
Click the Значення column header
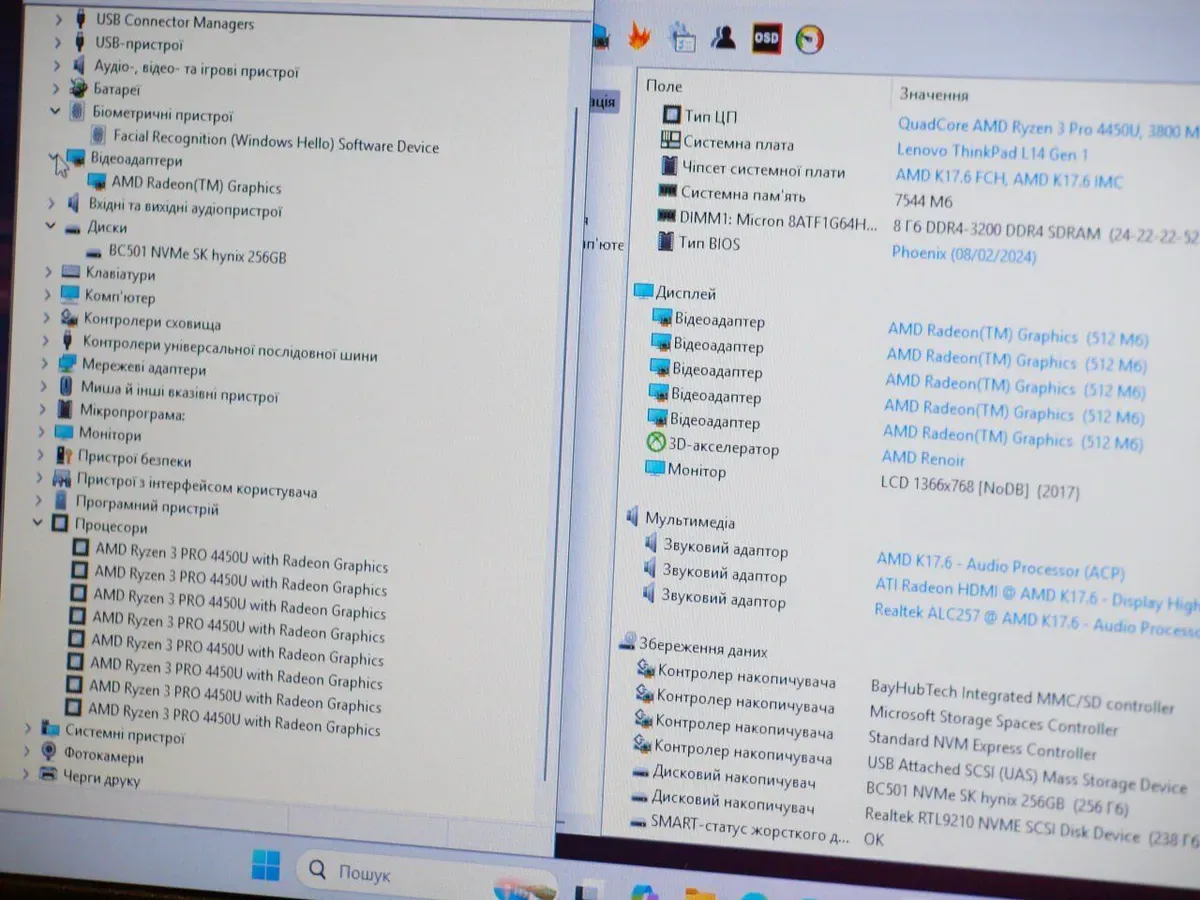click(934, 94)
